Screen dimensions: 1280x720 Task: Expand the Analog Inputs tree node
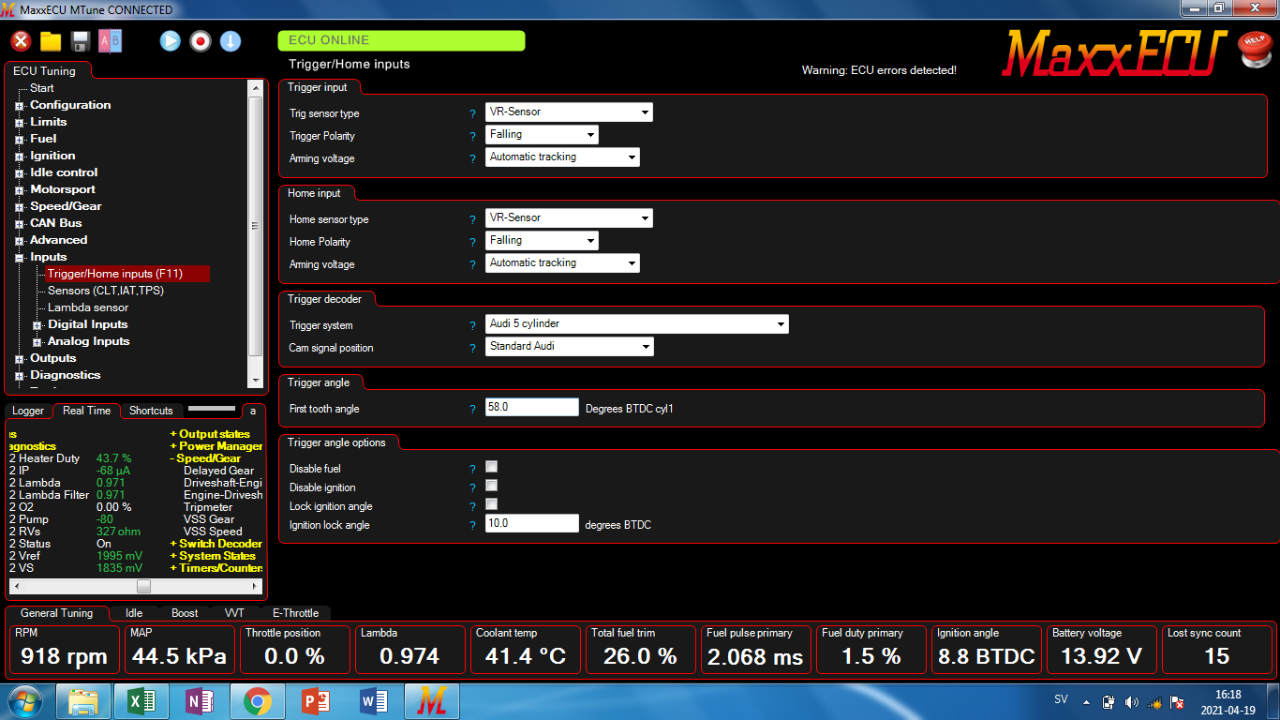click(37, 342)
